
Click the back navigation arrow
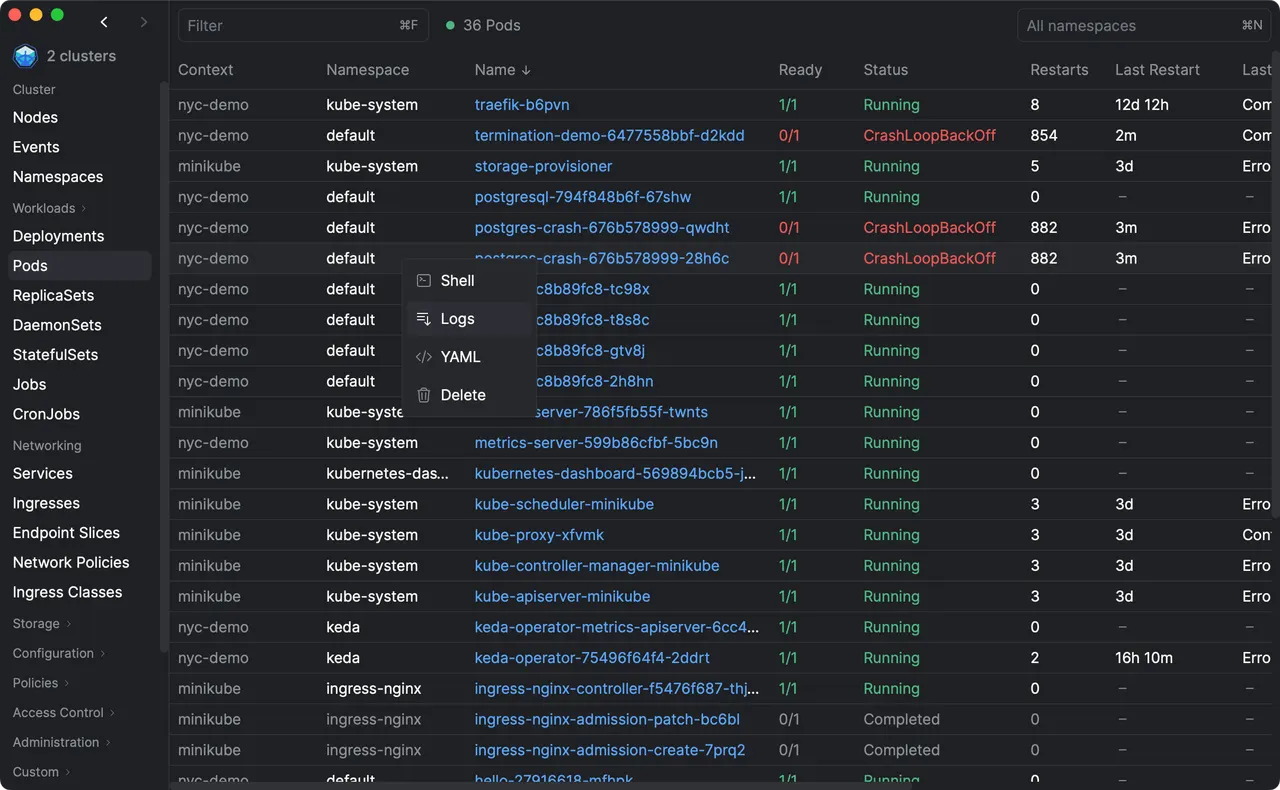tap(104, 22)
